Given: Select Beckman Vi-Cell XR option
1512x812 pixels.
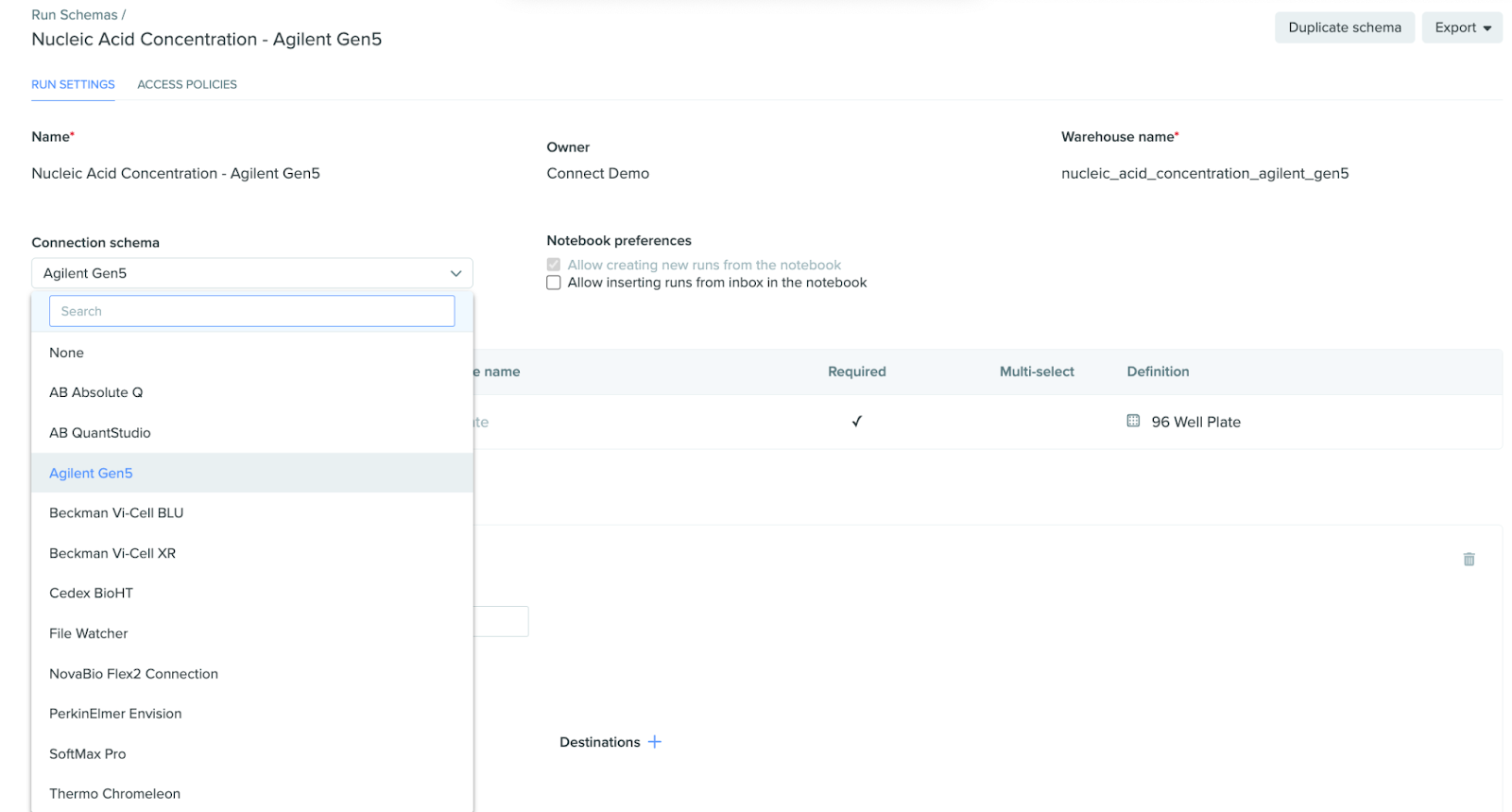Looking at the screenshot, I should click(252, 553).
